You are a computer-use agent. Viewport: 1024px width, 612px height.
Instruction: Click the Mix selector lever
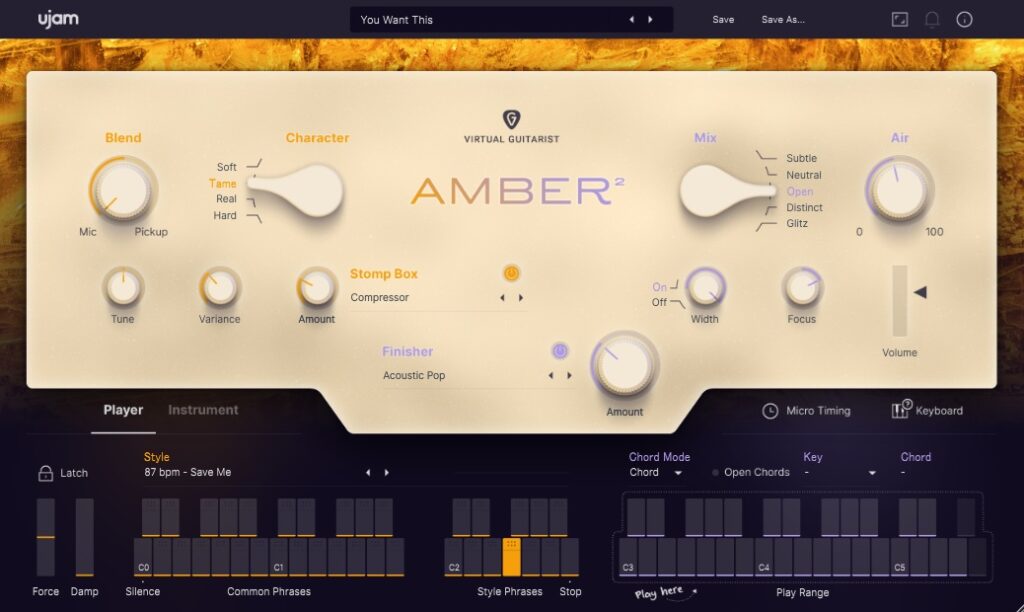[x=726, y=190]
